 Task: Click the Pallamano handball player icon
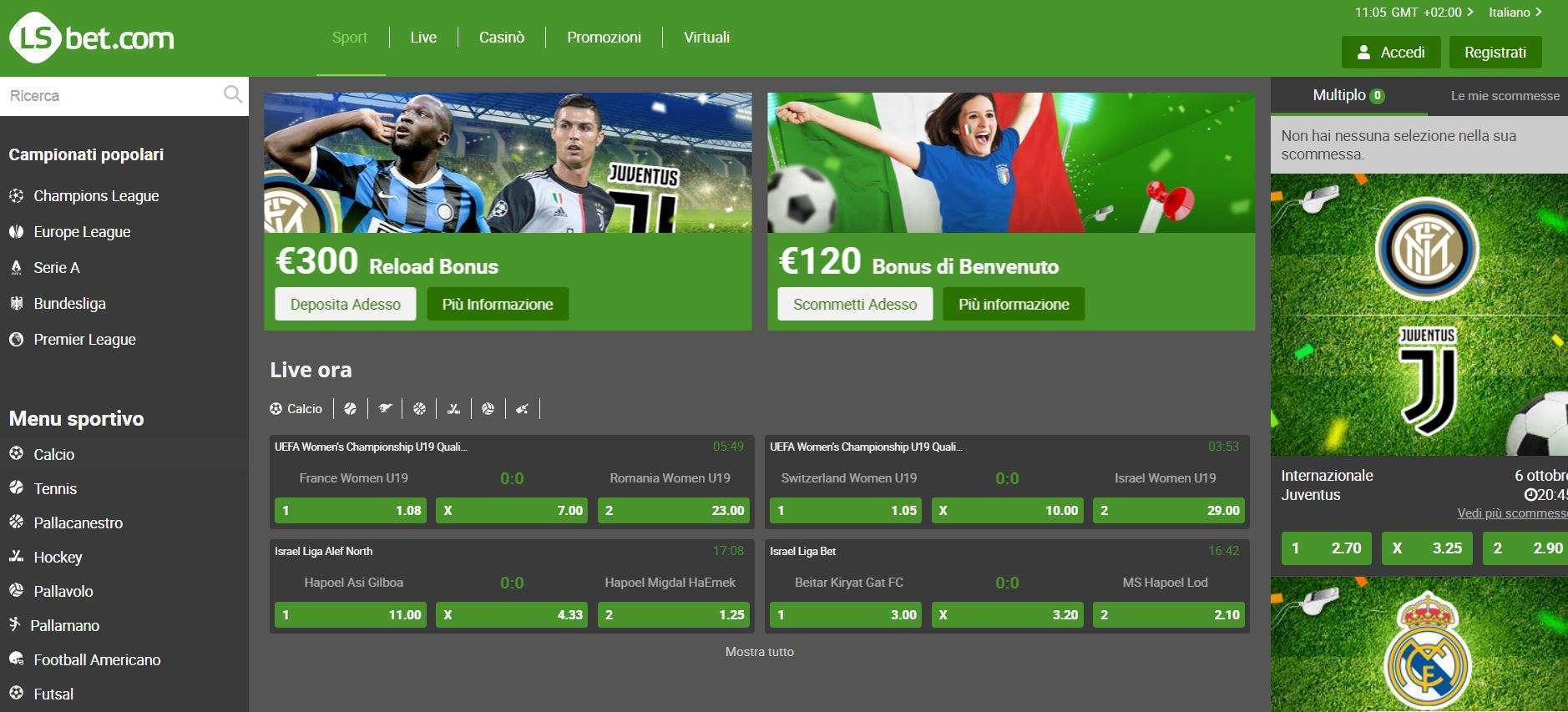point(14,625)
